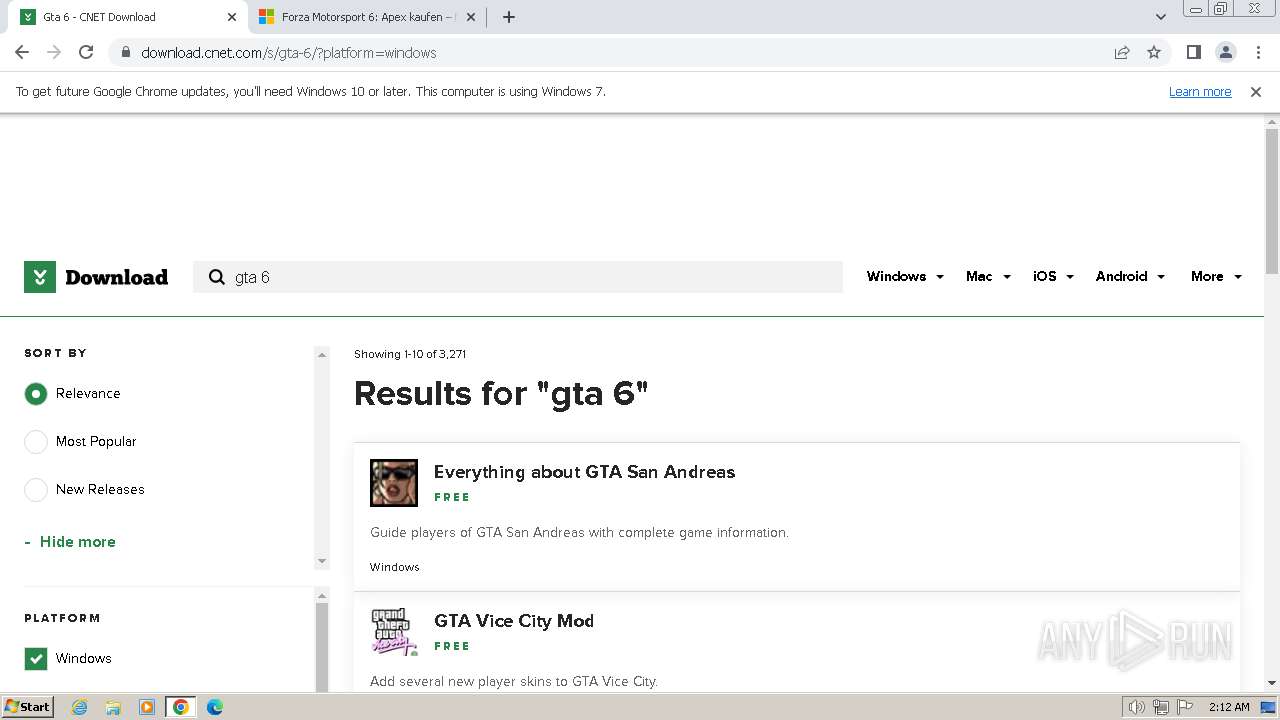Image resolution: width=1280 pixels, height=720 pixels.
Task: Click FREE label under GTA San Andreas
Action: tap(452, 497)
